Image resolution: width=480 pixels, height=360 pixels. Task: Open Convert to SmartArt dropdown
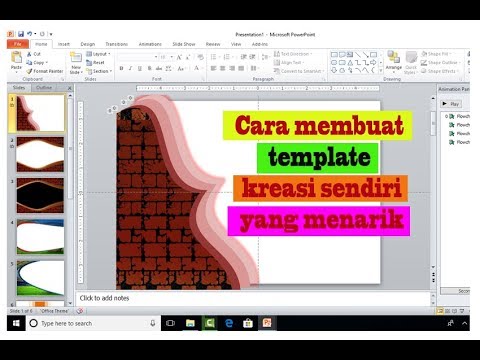[299, 71]
